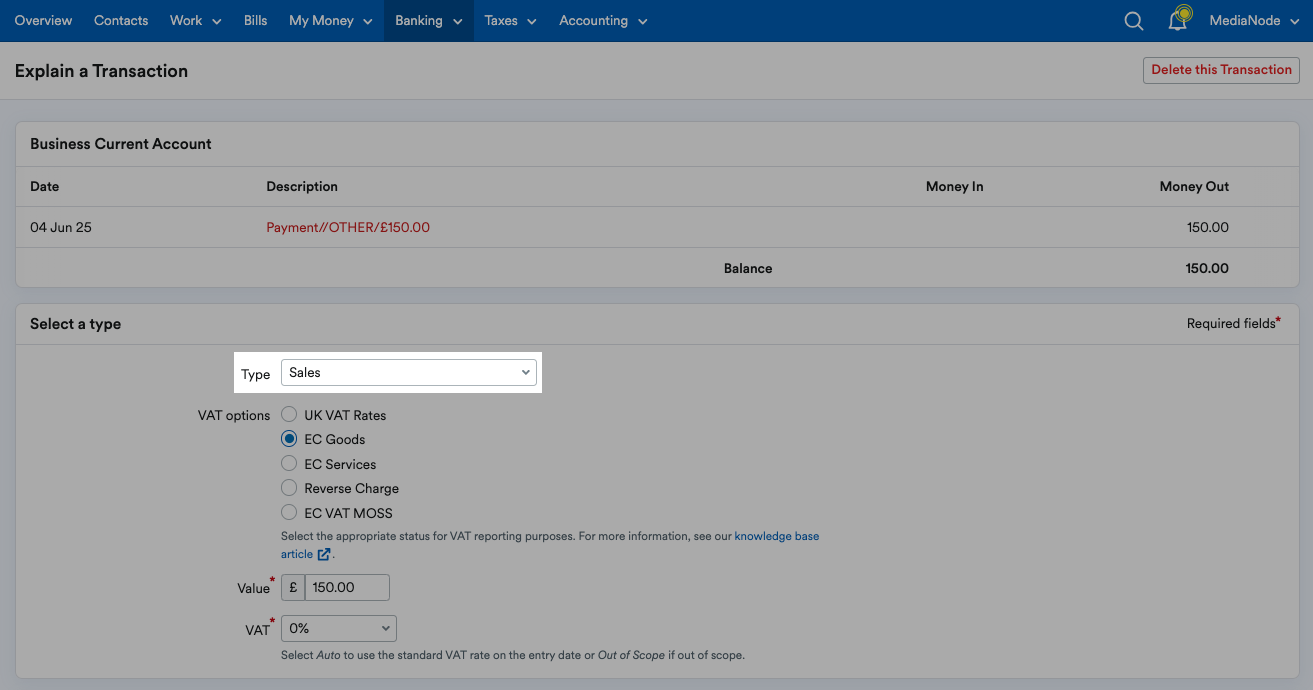Click the £ currency symbol prefix
Image resolution: width=1313 pixels, height=690 pixels.
pos(293,587)
